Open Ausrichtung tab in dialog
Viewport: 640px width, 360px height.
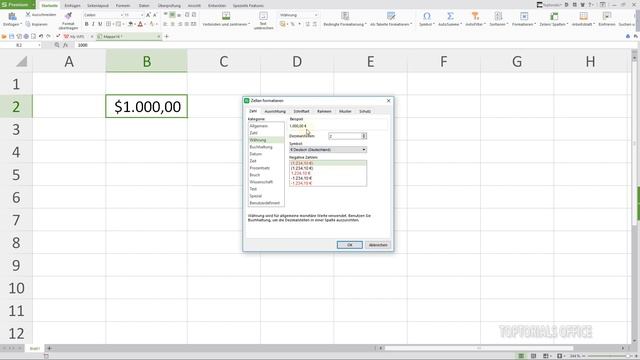coord(275,111)
